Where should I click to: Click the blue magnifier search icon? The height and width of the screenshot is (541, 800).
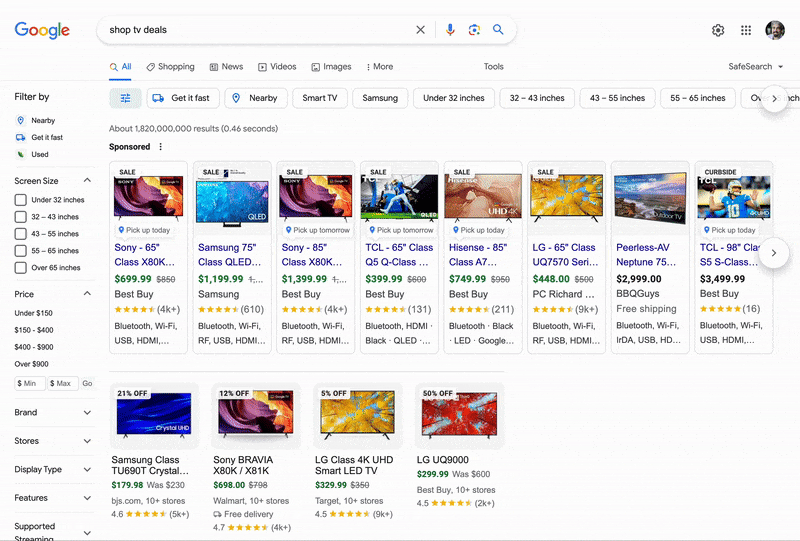click(x=498, y=30)
